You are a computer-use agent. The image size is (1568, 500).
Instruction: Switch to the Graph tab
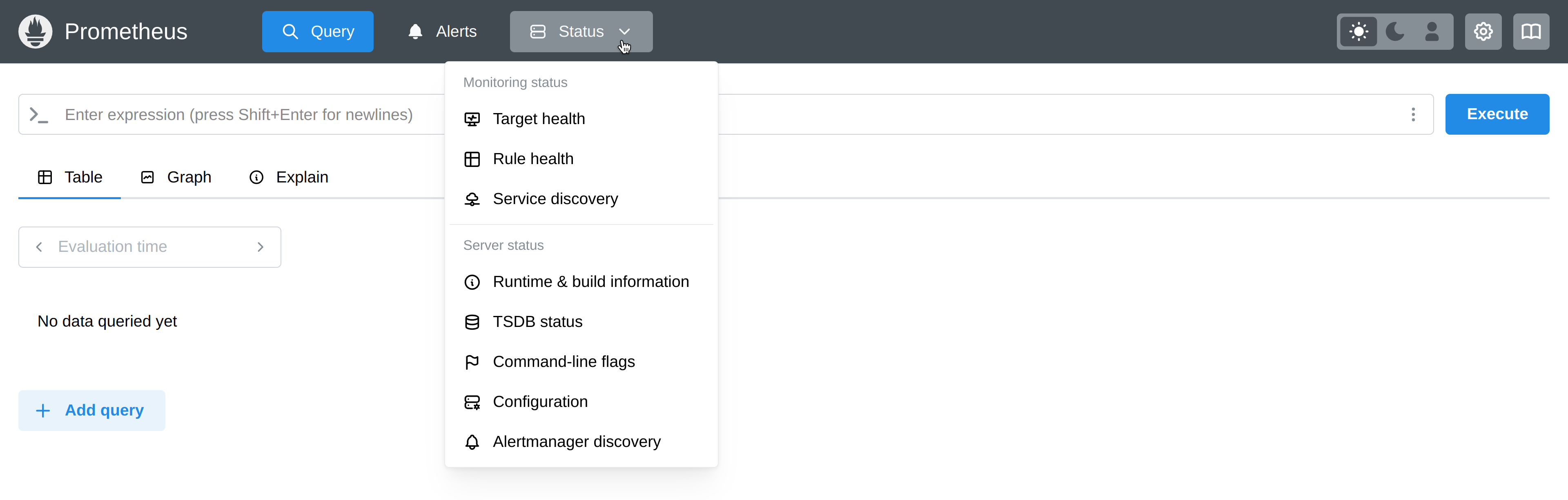[x=176, y=177]
